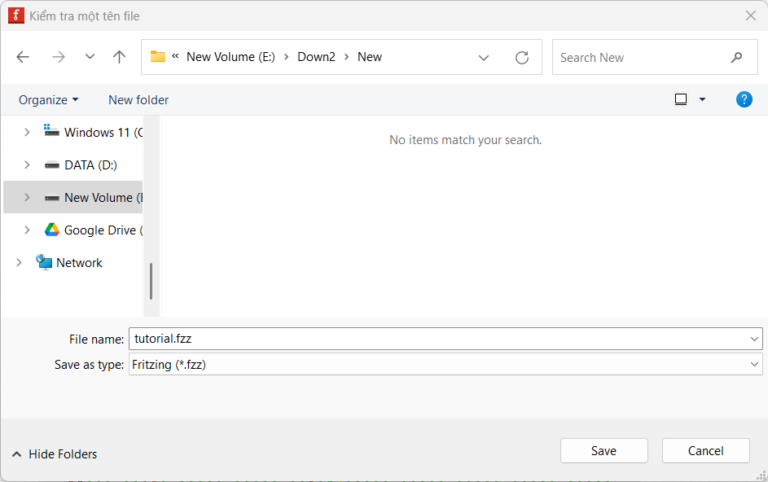Open more view options arrow

point(702,99)
